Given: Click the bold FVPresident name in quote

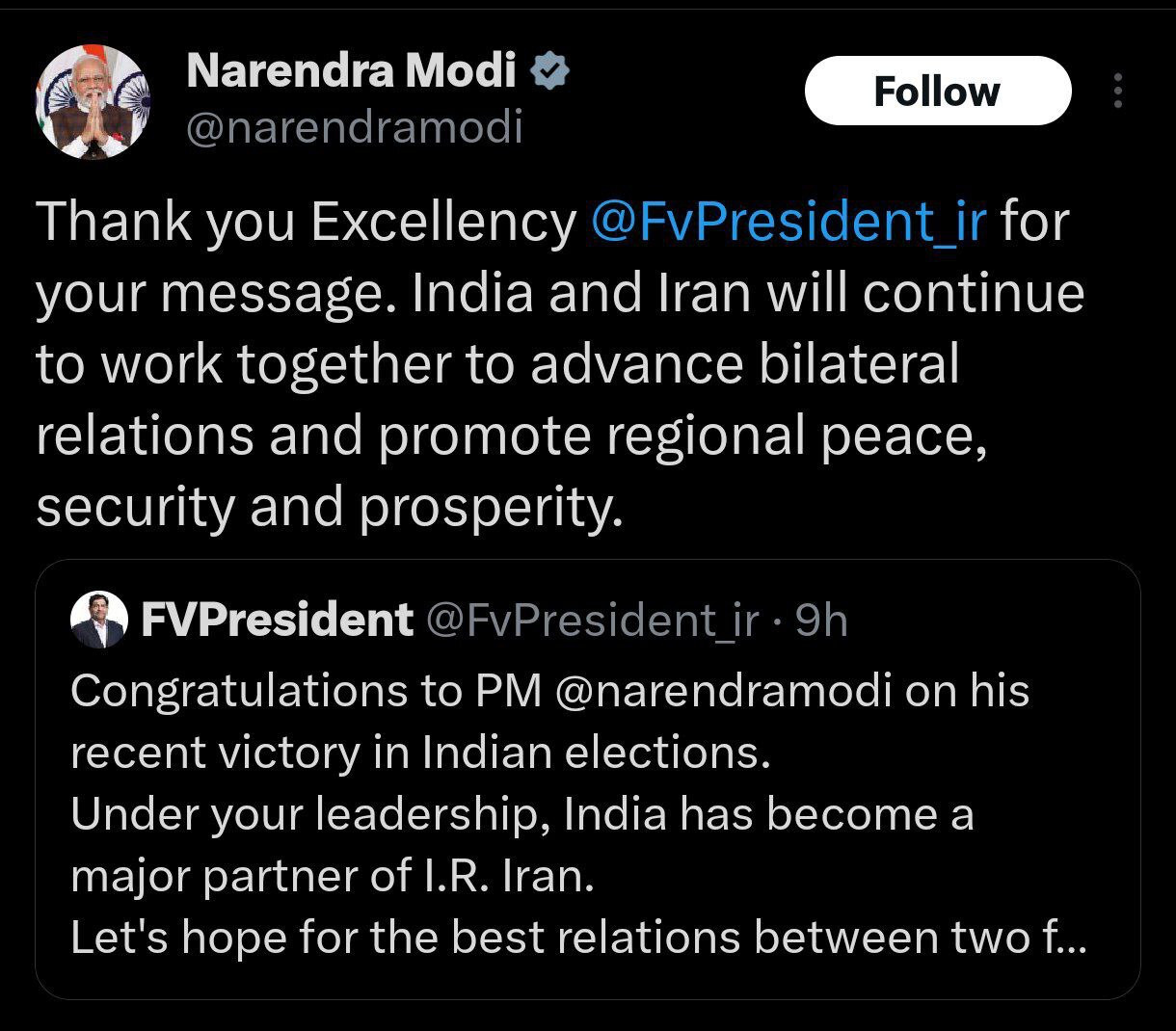Looking at the screenshot, I should pos(277,621).
